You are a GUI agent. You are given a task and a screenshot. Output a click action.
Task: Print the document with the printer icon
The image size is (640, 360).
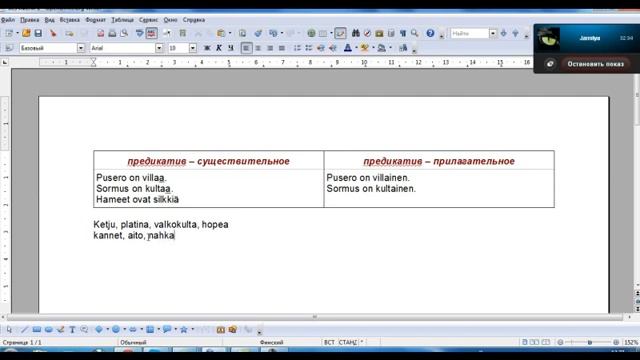point(112,33)
